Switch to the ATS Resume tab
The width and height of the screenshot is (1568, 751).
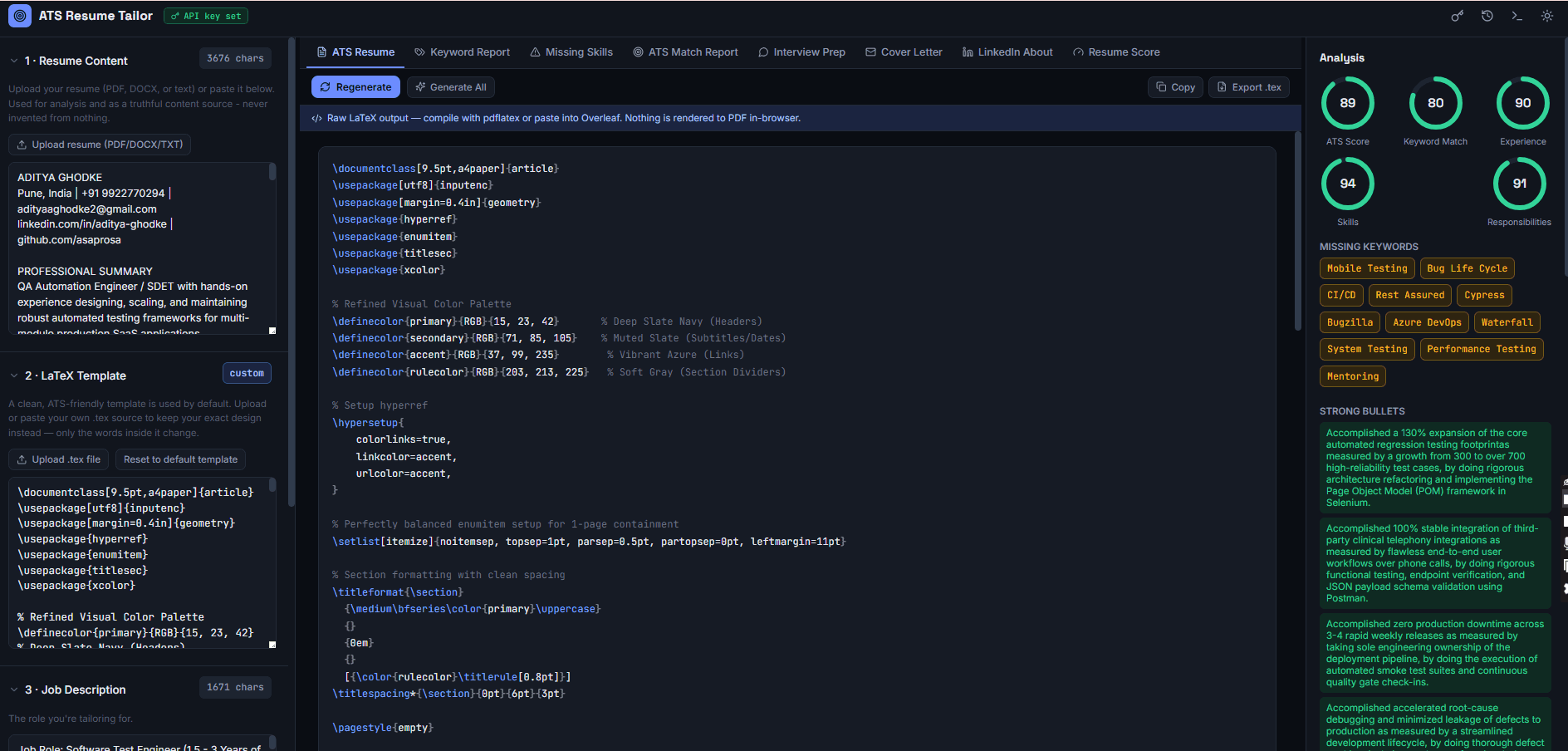pyautogui.click(x=355, y=52)
